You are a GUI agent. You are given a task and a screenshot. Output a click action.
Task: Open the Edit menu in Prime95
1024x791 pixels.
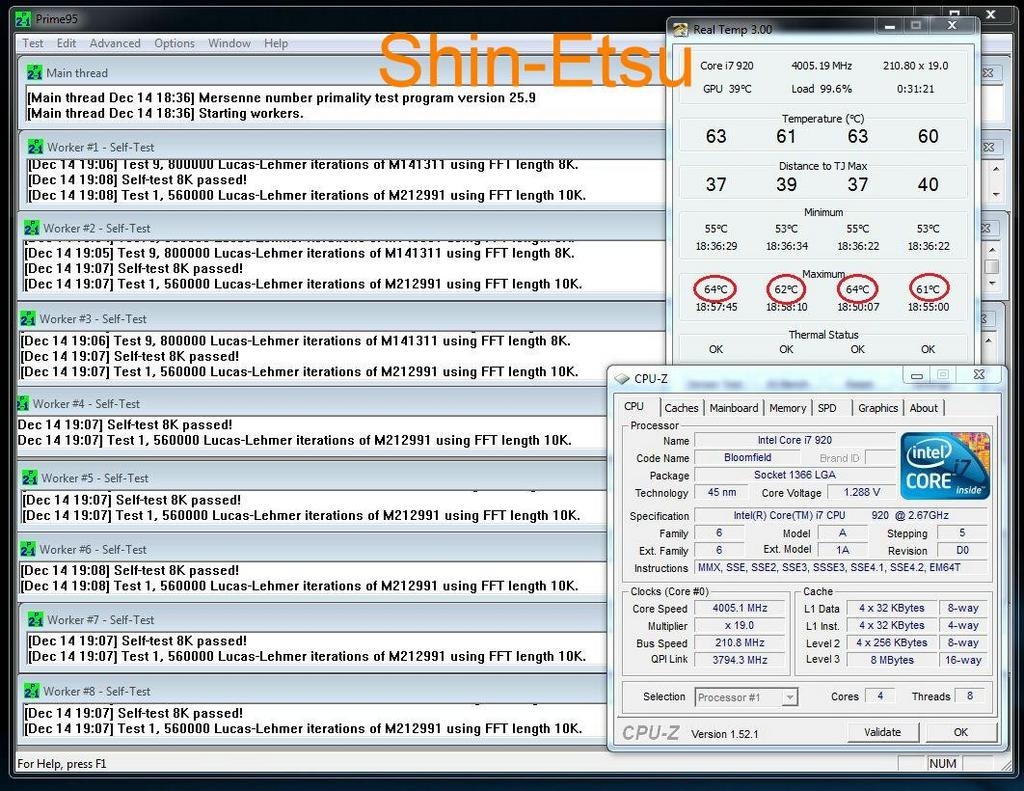pyautogui.click(x=66, y=43)
